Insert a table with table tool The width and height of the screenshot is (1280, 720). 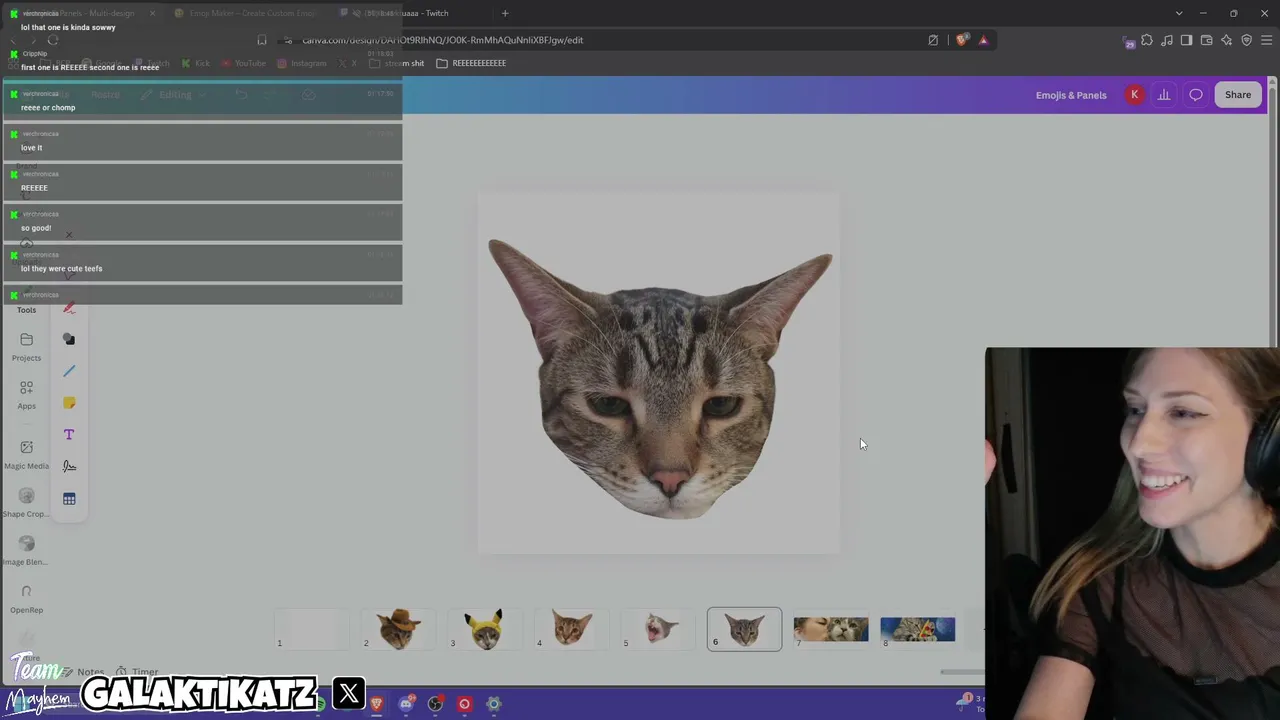point(69,499)
